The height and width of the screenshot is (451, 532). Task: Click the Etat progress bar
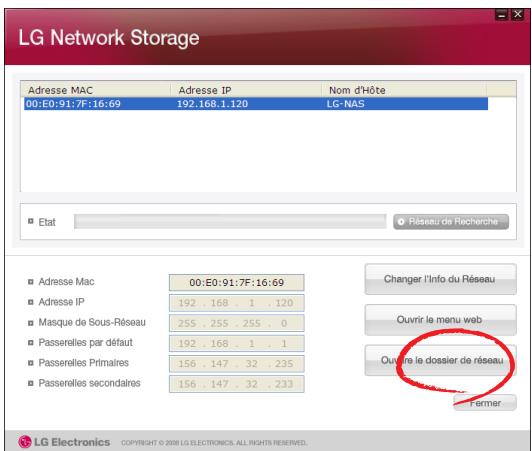coord(230,221)
